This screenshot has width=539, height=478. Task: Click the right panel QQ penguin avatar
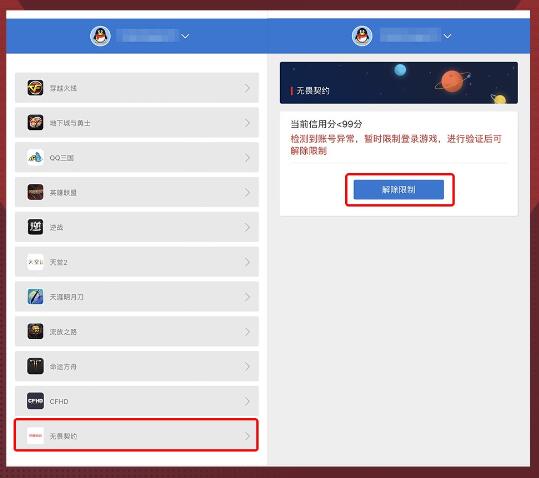coord(362,36)
